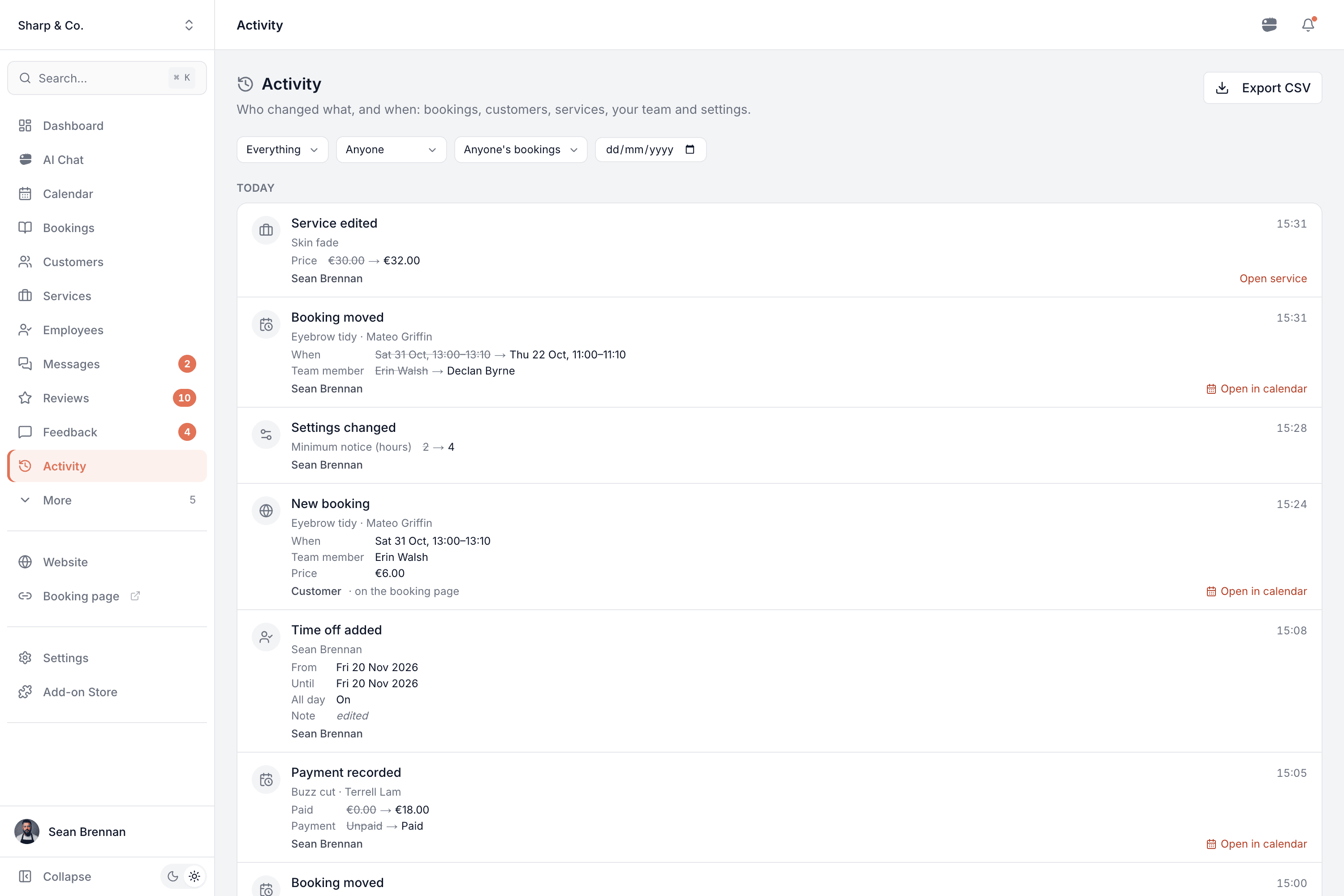Open Reviews with 10 badge
1344x896 pixels.
pyautogui.click(x=107, y=398)
